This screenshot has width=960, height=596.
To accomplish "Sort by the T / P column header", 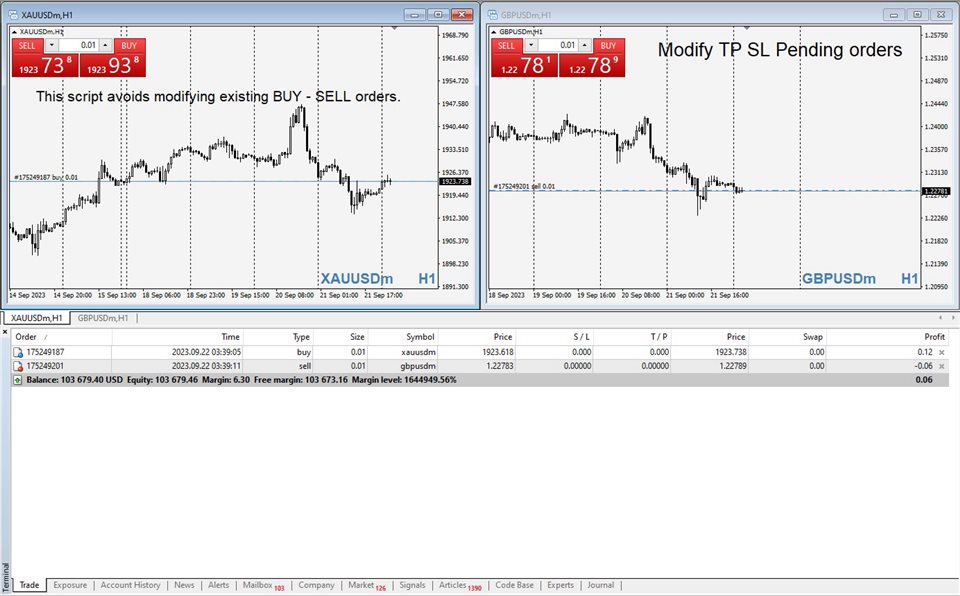I will (632, 337).
